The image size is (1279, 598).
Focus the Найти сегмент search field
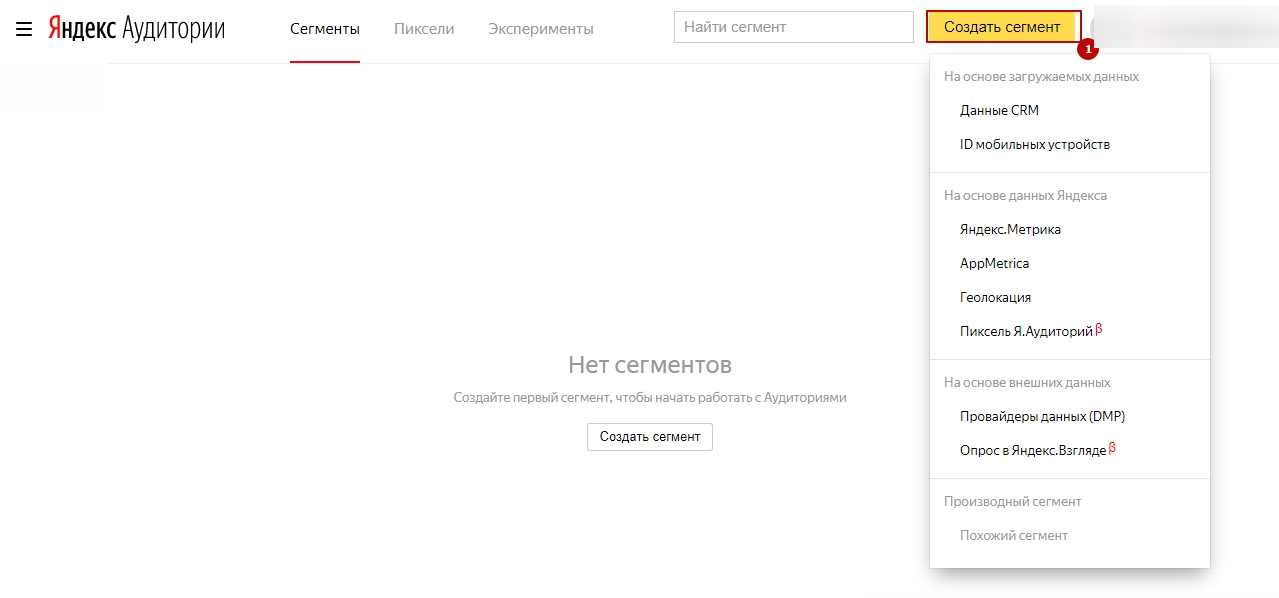pyautogui.click(x=794, y=27)
